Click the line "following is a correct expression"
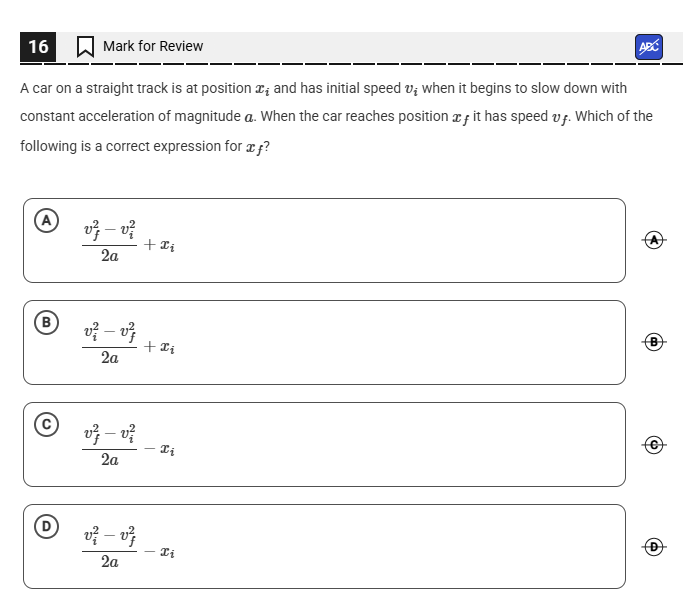The height and width of the screenshot is (606, 683). pyautogui.click(x=145, y=146)
